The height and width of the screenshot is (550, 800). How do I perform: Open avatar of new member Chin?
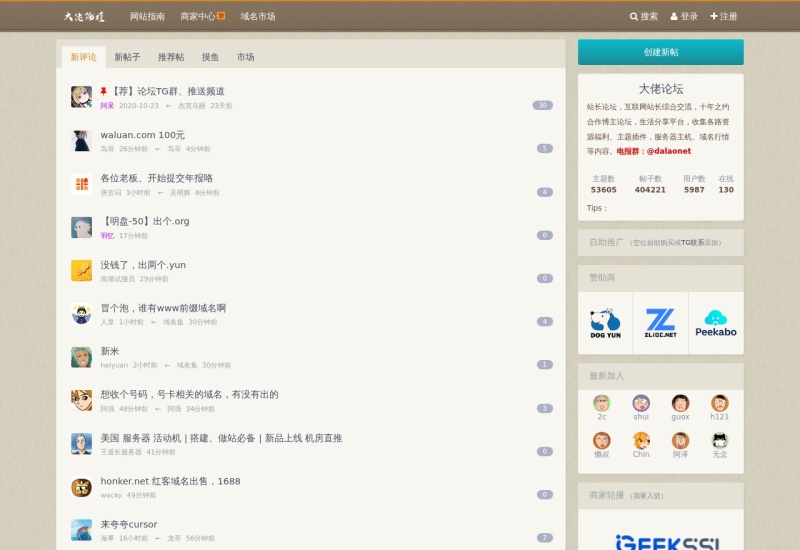tap(641, 440)
